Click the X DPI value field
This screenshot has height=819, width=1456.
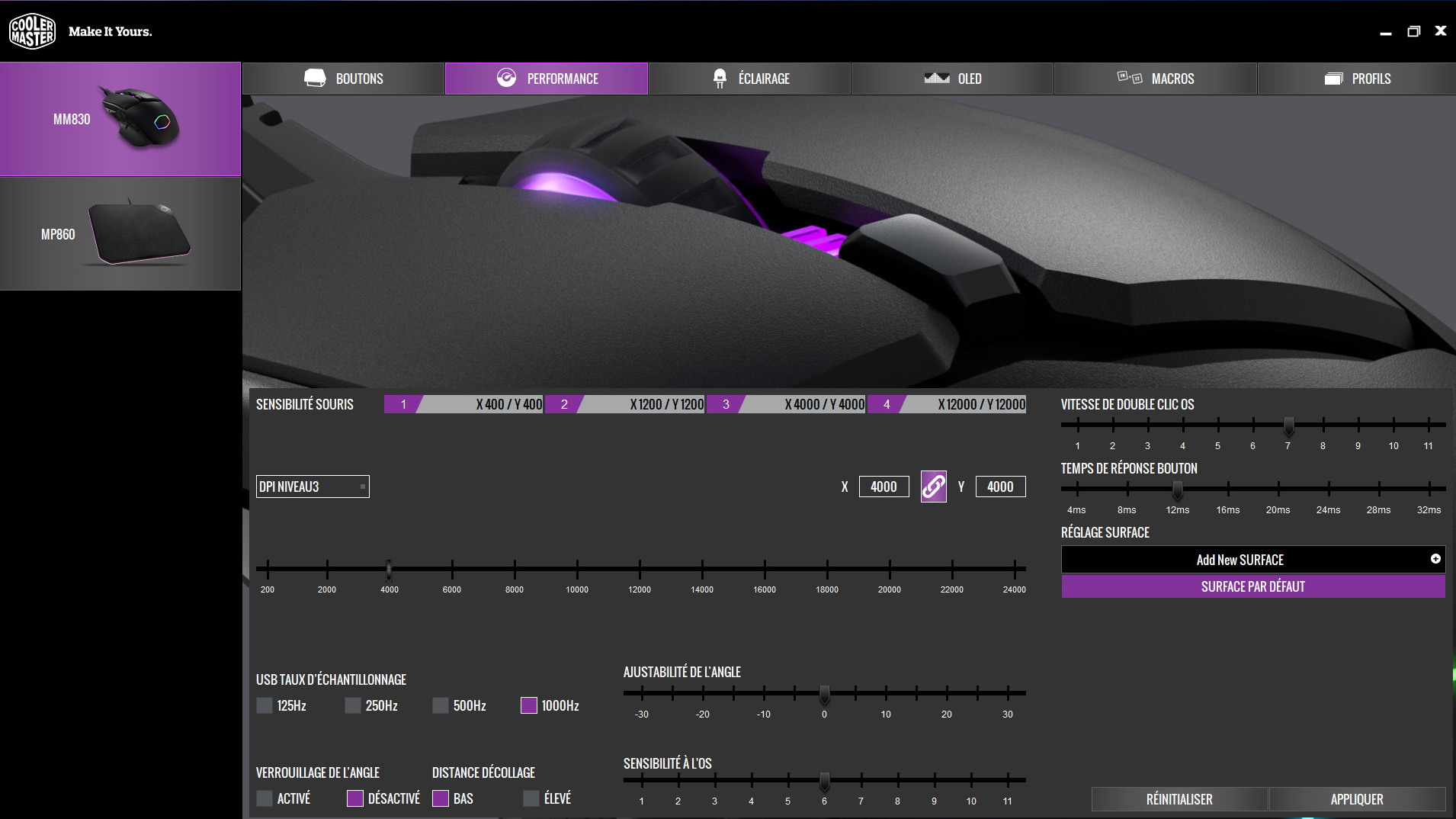pos(884,487)
